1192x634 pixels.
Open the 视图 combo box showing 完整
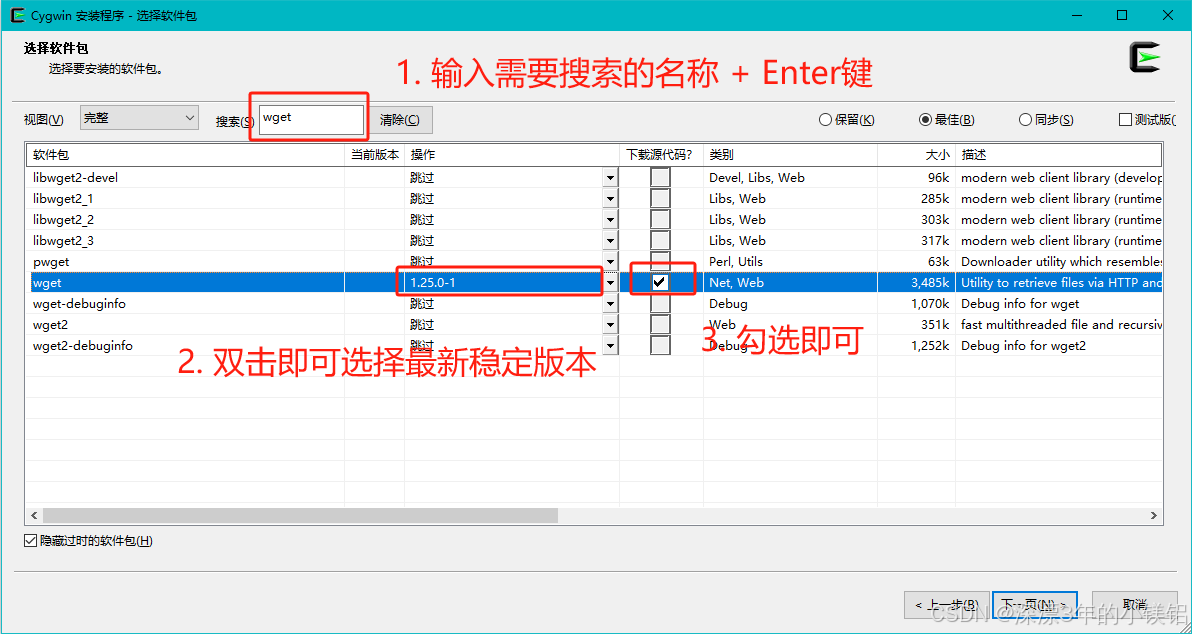tap(139, 118)
